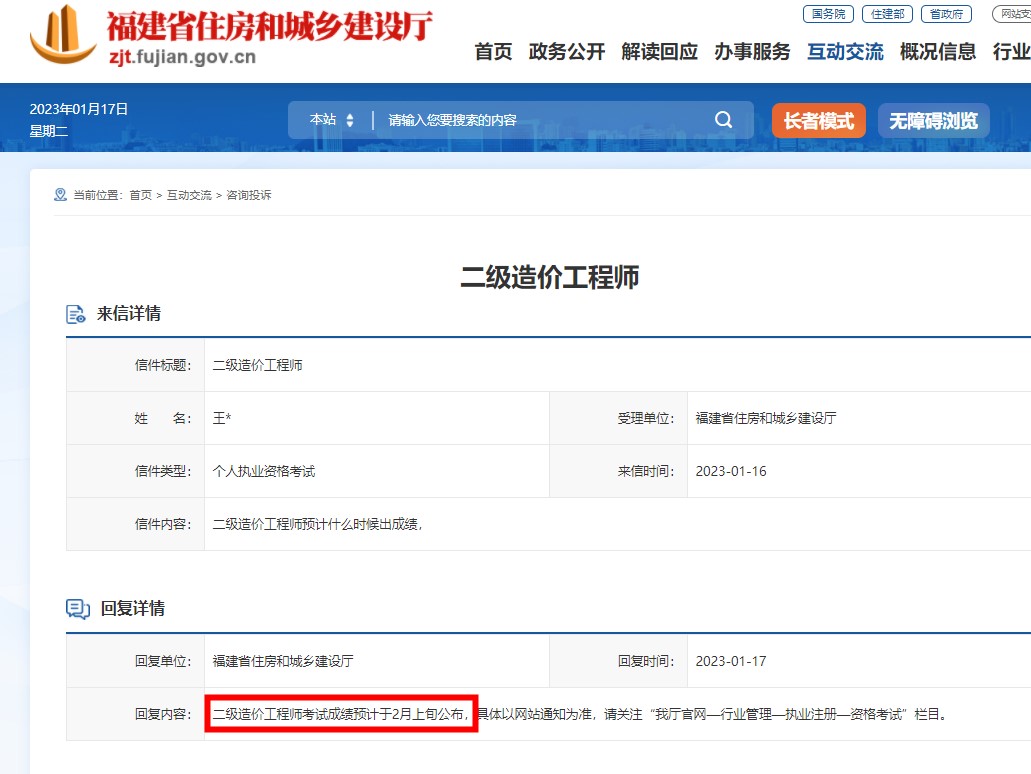
Task: Enable 长者模式 senior mode
Action: tap(818, 121)
